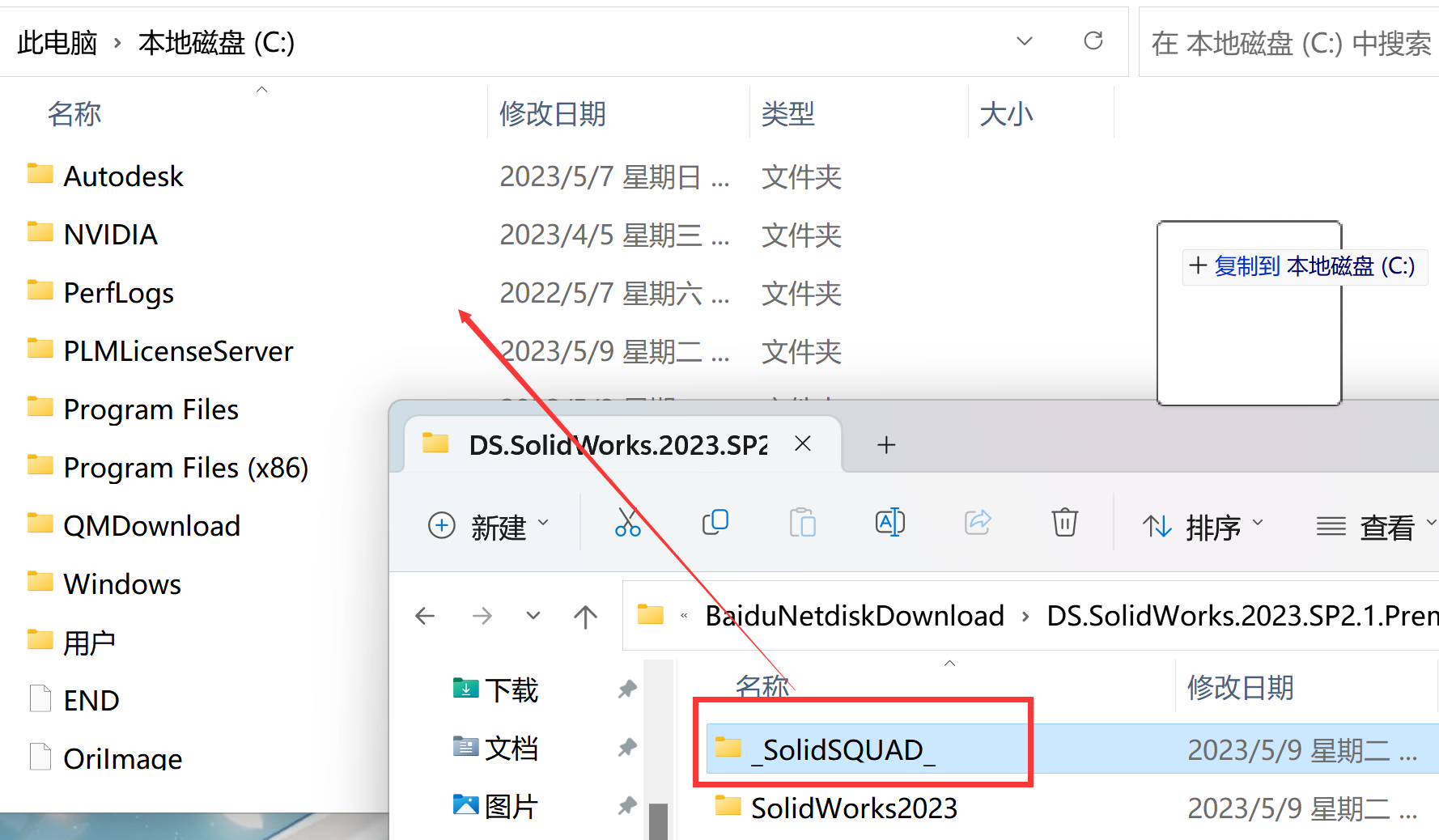The image size is (1439, 840).
Task: Click the Copy icon in toolbar
Action: click(715, 524)
